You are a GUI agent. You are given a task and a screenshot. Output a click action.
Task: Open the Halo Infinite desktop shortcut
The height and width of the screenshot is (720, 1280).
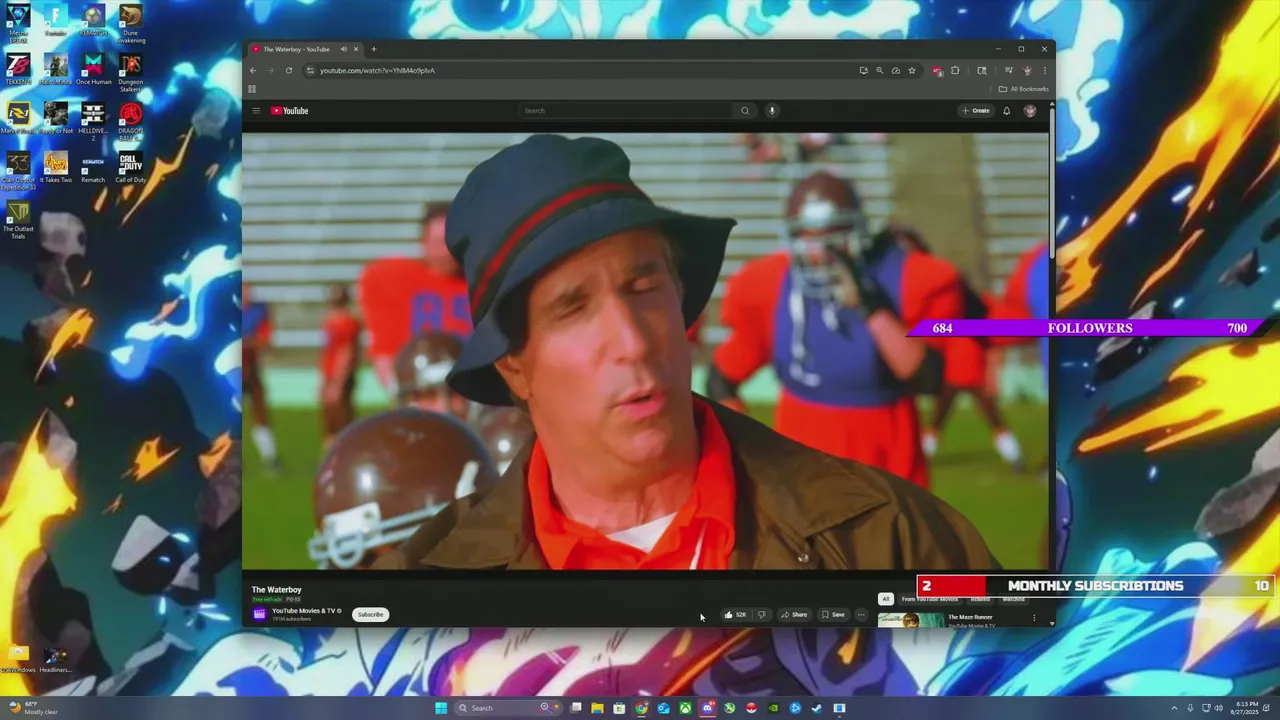56,69
